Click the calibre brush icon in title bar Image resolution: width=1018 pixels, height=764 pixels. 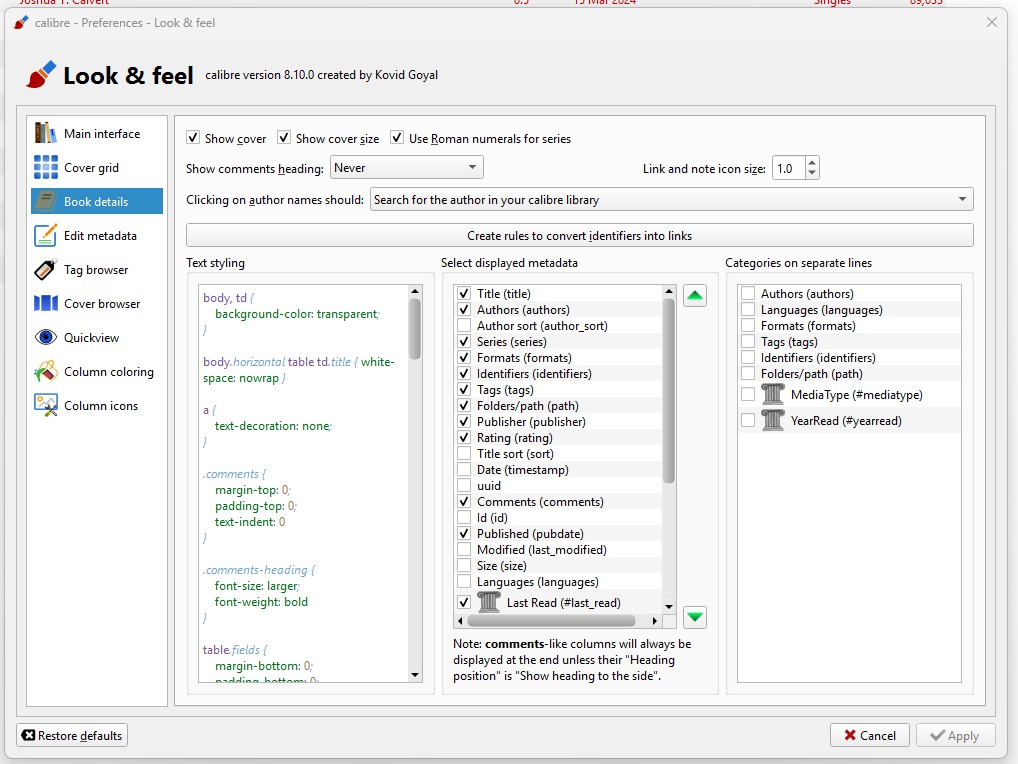pyautogui.click(x=21, y=23)
